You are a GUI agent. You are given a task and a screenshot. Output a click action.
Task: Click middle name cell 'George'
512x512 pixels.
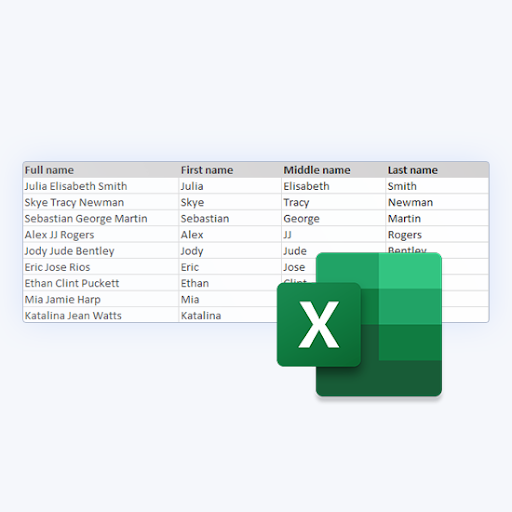[333, 218]
